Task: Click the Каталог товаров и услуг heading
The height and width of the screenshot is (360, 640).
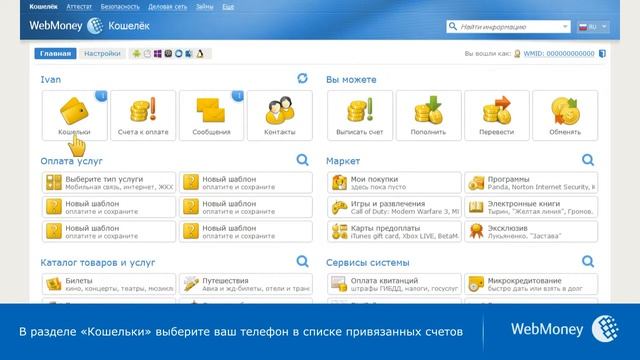Action: click(98, 262)
